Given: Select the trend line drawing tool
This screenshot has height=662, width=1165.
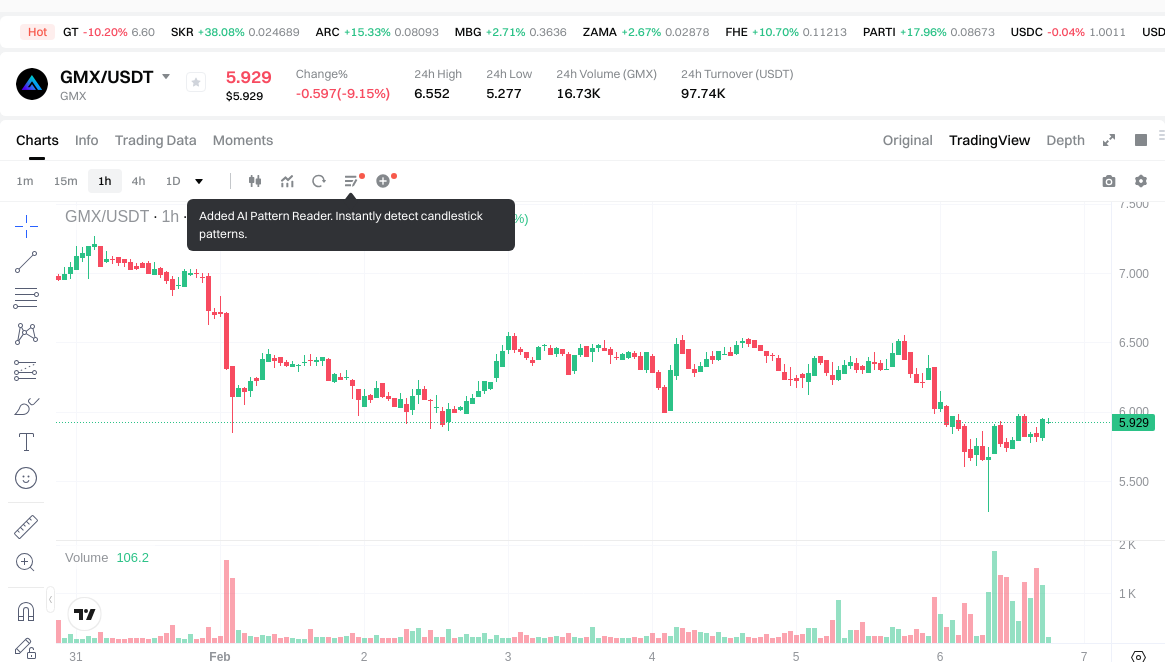Looking at the screenshot, I should [26, 262].
